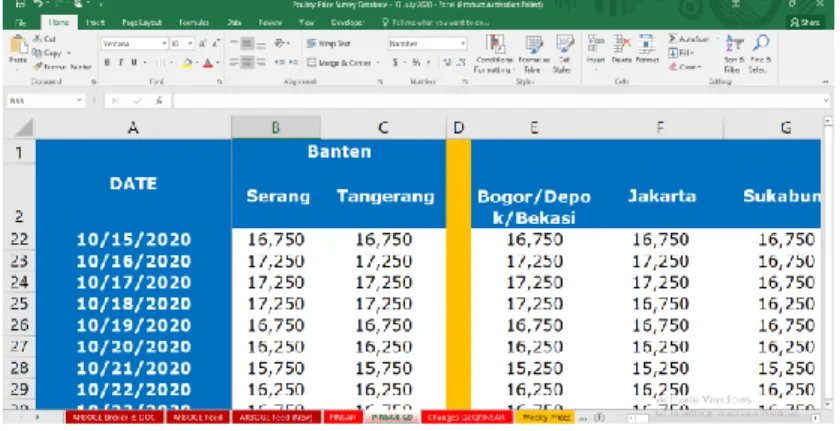The width and height of the screenshot is (840, 431).
Task: Open Find & Select magnifier
Action: point(760,54)
